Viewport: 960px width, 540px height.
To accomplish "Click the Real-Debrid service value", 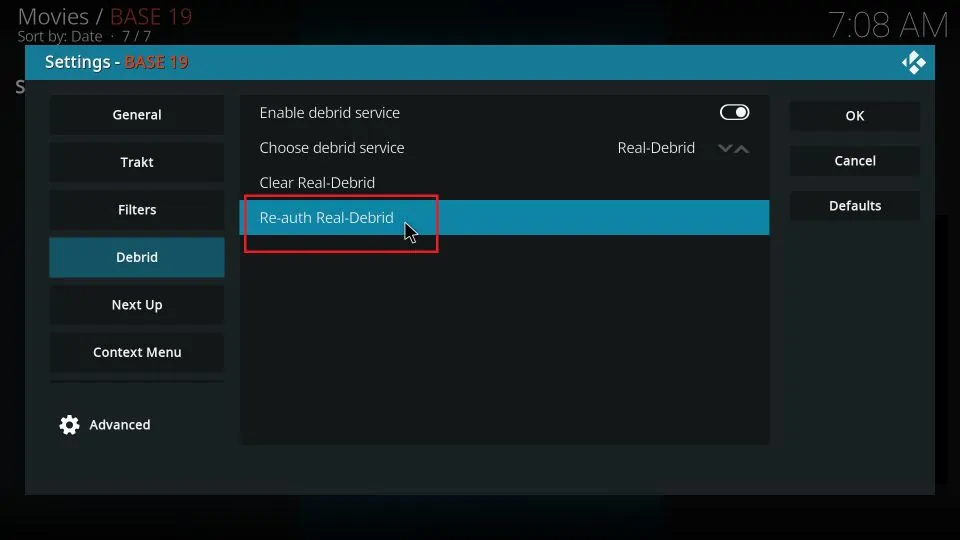I will pyautogui.click(x=656, y=148).
